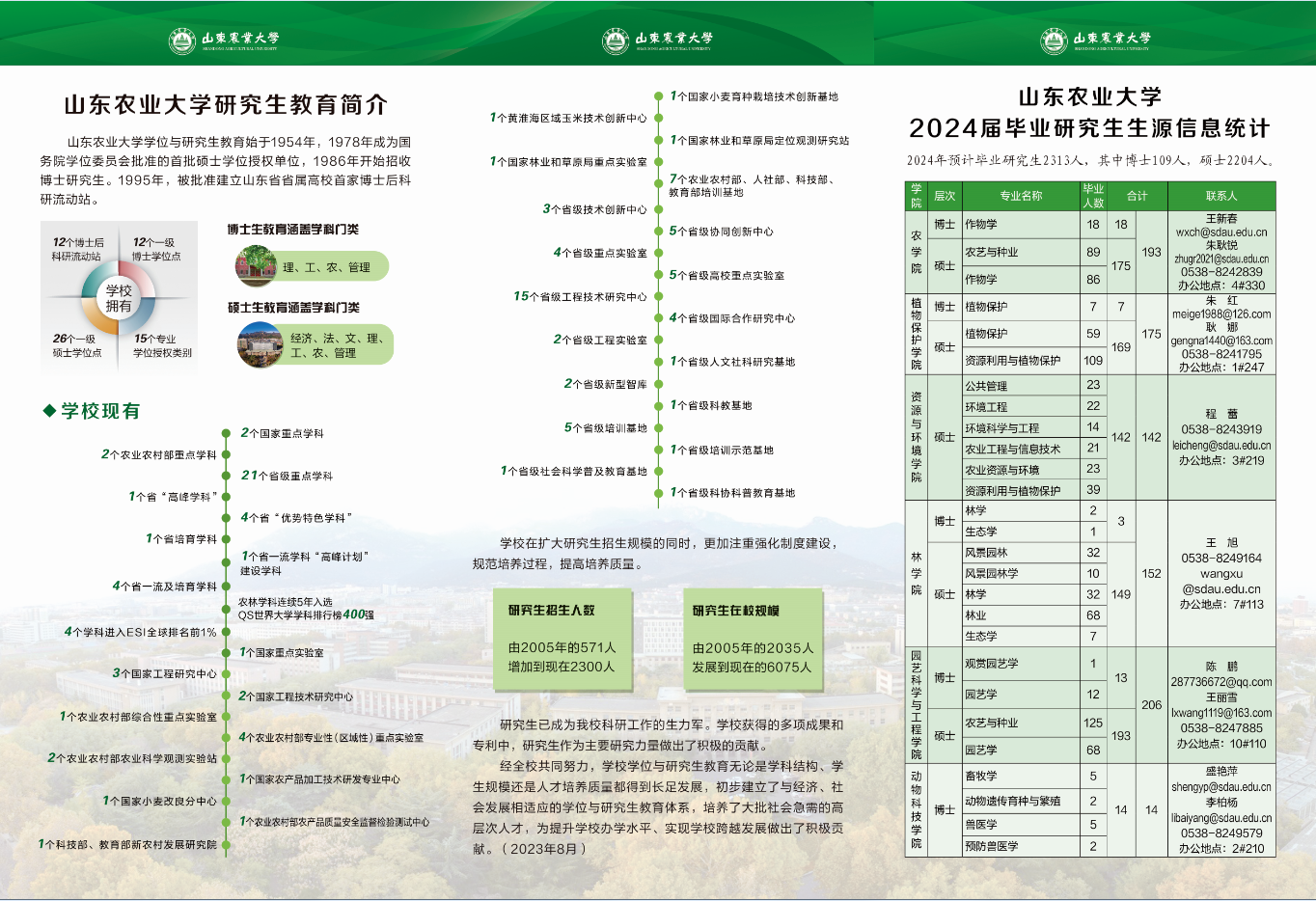Viewport: 1316px width, 901px height.
Task: Click the 学校拥有 circle center
Action: (x=119, y=298)
